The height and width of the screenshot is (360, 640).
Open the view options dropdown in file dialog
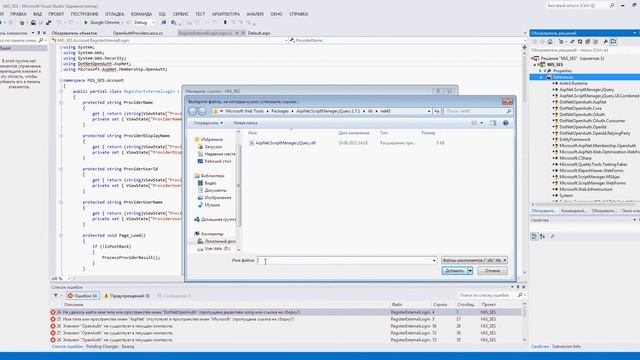(x=482, y=123)
